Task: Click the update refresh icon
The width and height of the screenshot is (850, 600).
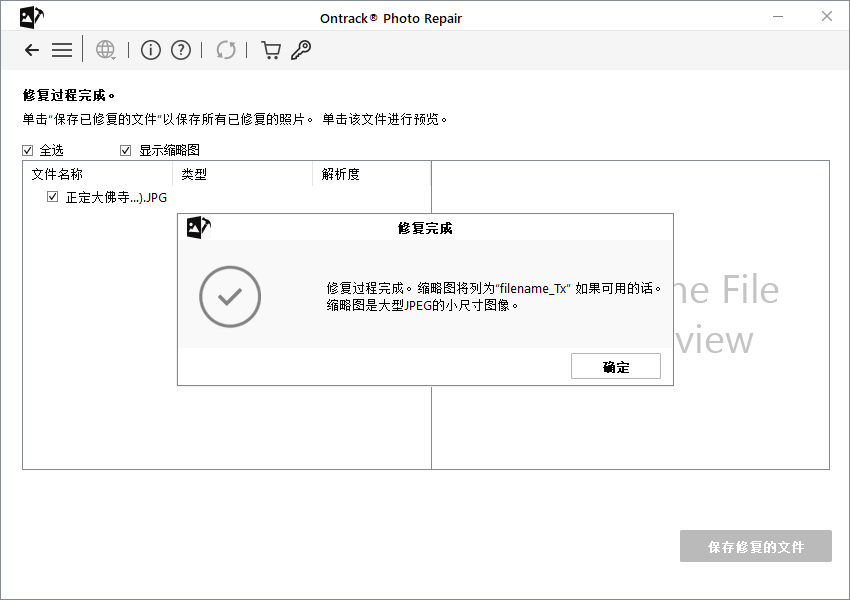Action: point(226,50)
